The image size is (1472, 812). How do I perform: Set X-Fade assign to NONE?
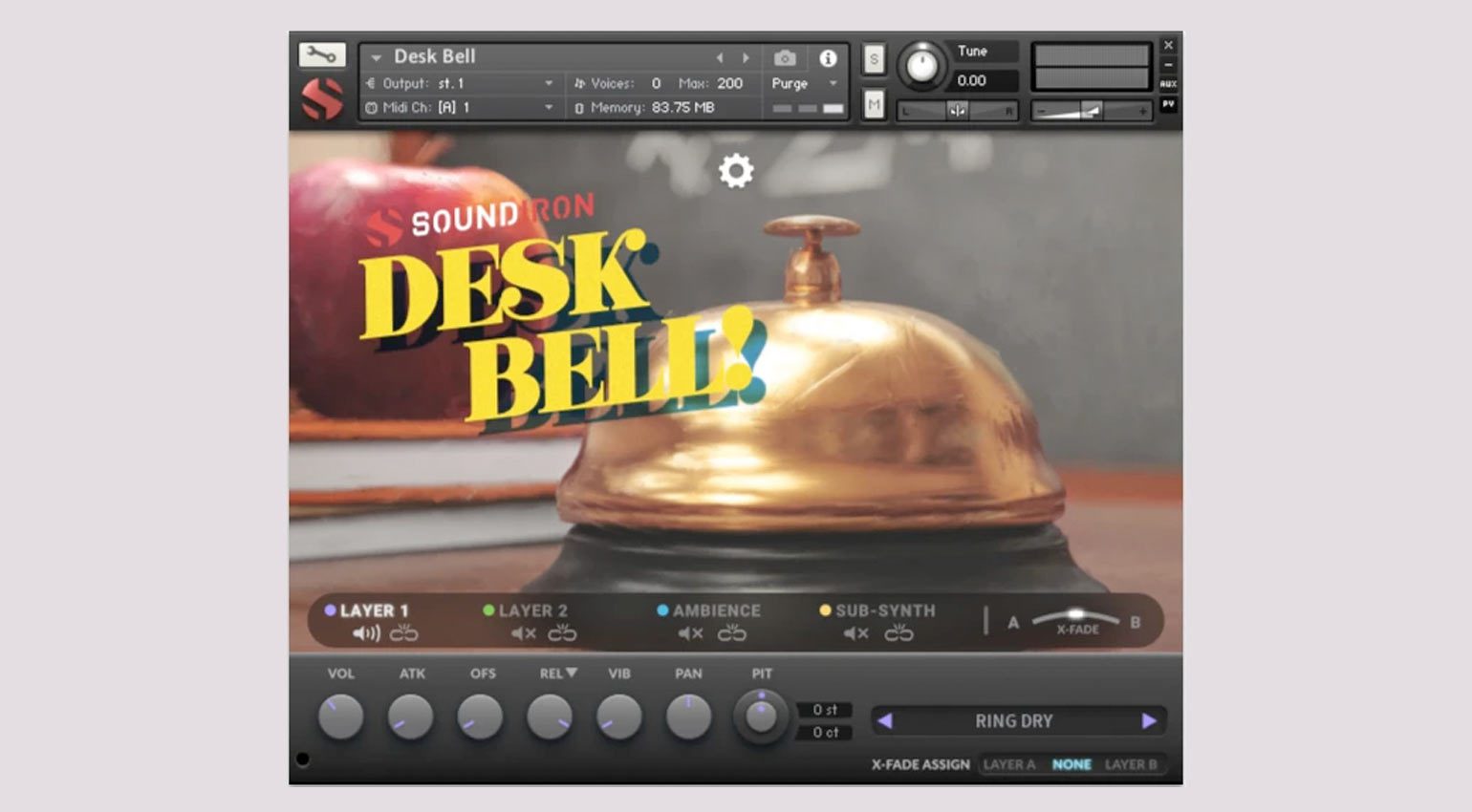[x=1072, y=764]
